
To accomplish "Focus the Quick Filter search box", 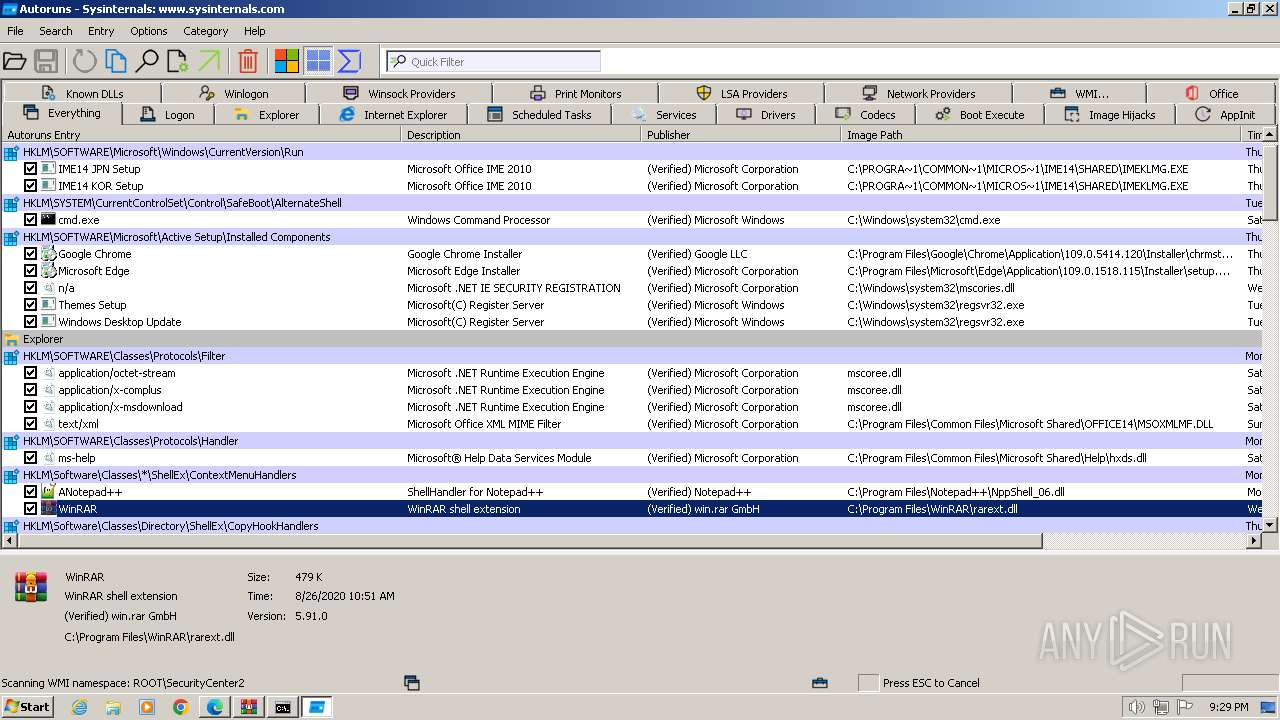I will 493,61.
